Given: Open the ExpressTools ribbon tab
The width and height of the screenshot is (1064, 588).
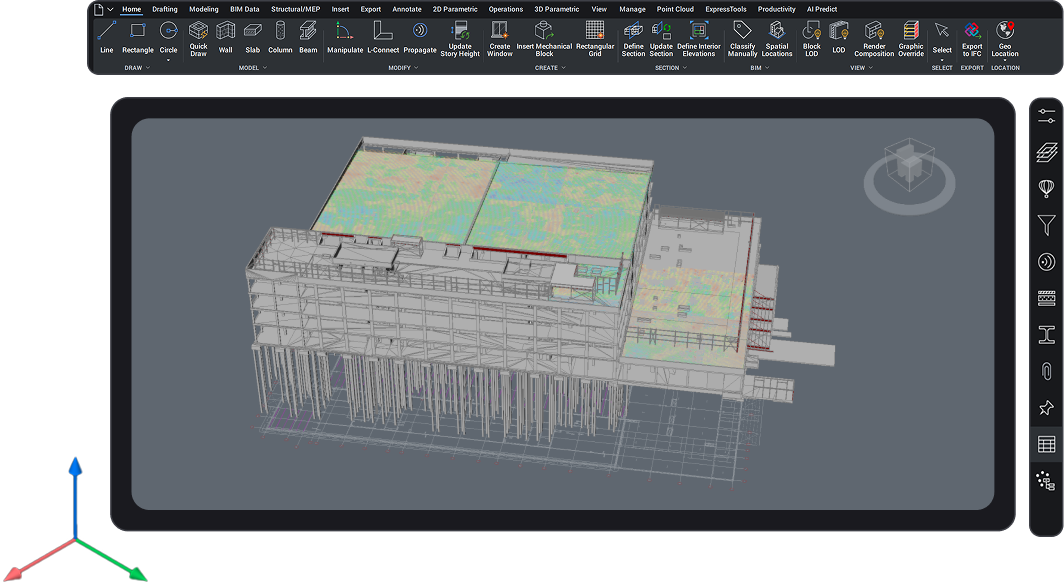Looking at the screenshot, I should [725, 9].
